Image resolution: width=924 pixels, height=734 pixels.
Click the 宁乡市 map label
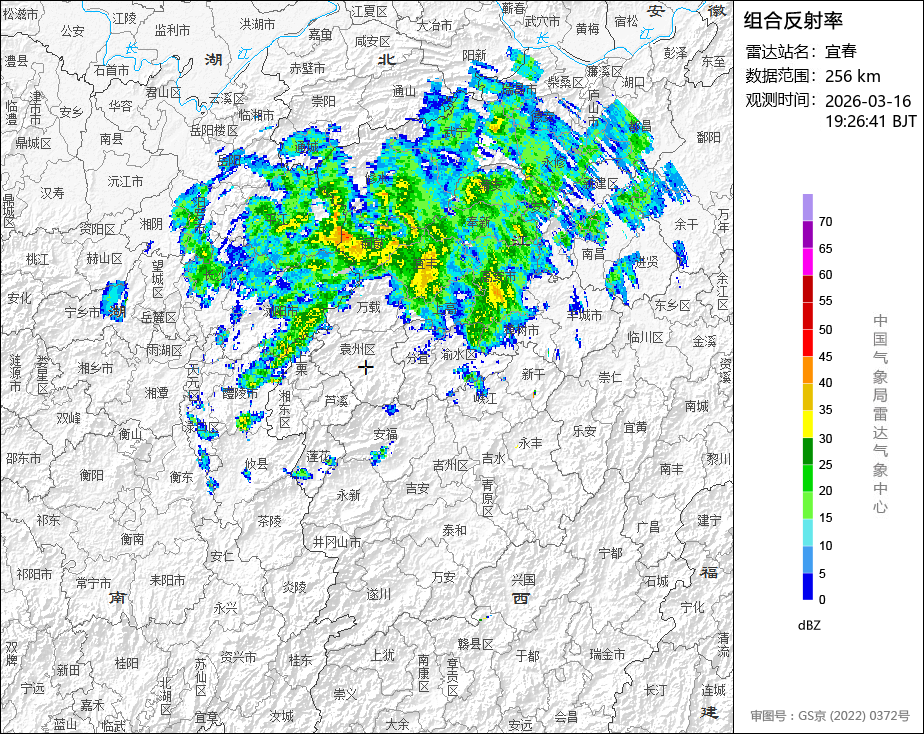tap(82, 312)
